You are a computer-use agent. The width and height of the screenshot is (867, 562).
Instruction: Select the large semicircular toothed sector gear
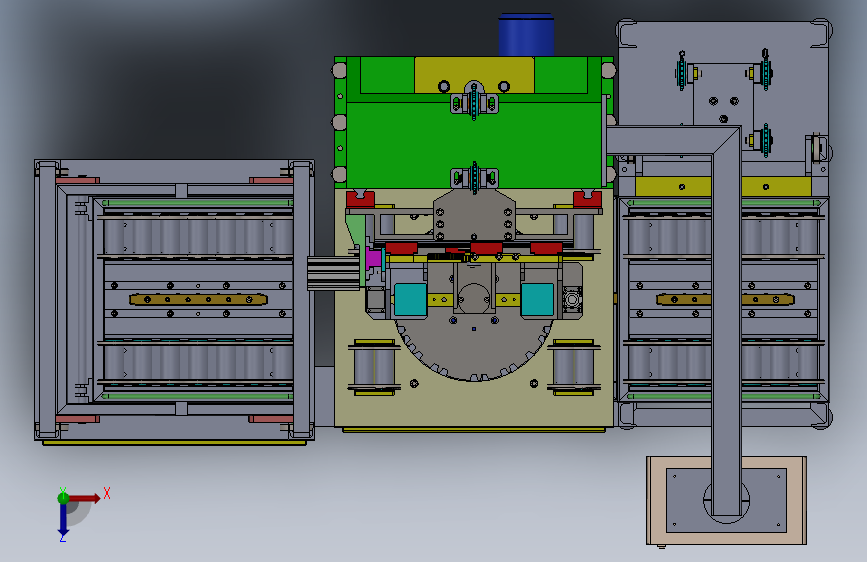[473, 349]
